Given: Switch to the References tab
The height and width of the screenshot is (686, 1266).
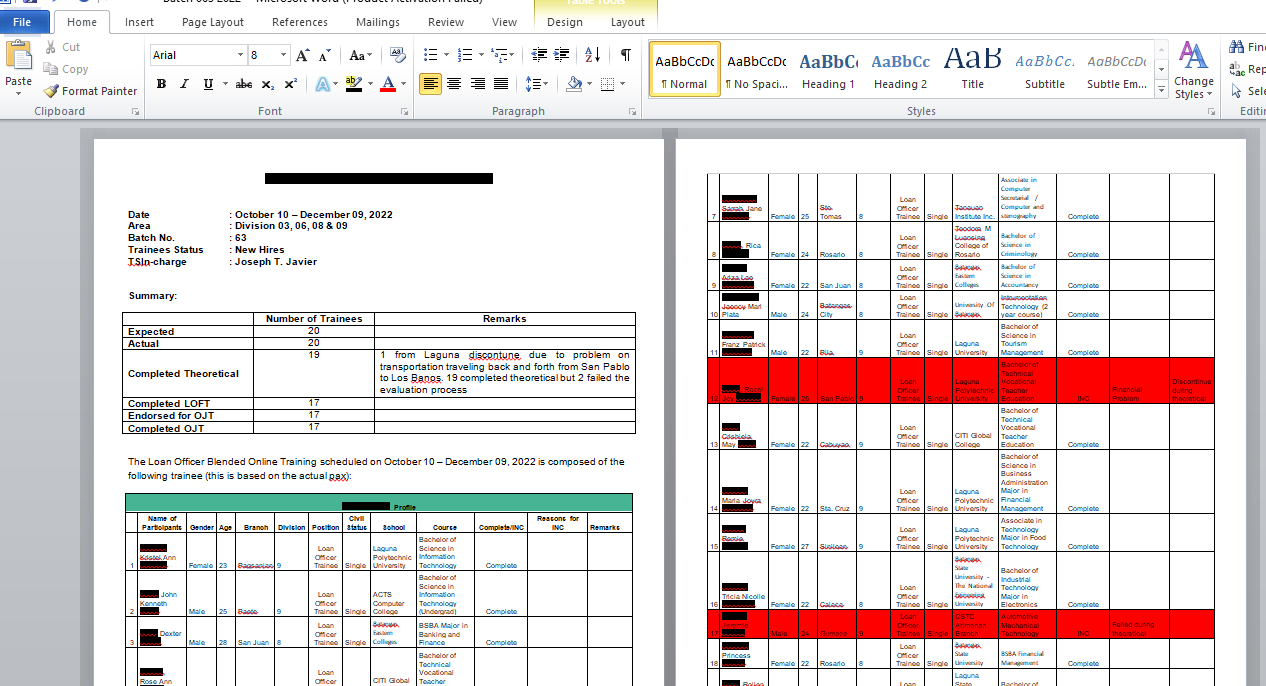Looking at the screenshot, I should point(300,22).
